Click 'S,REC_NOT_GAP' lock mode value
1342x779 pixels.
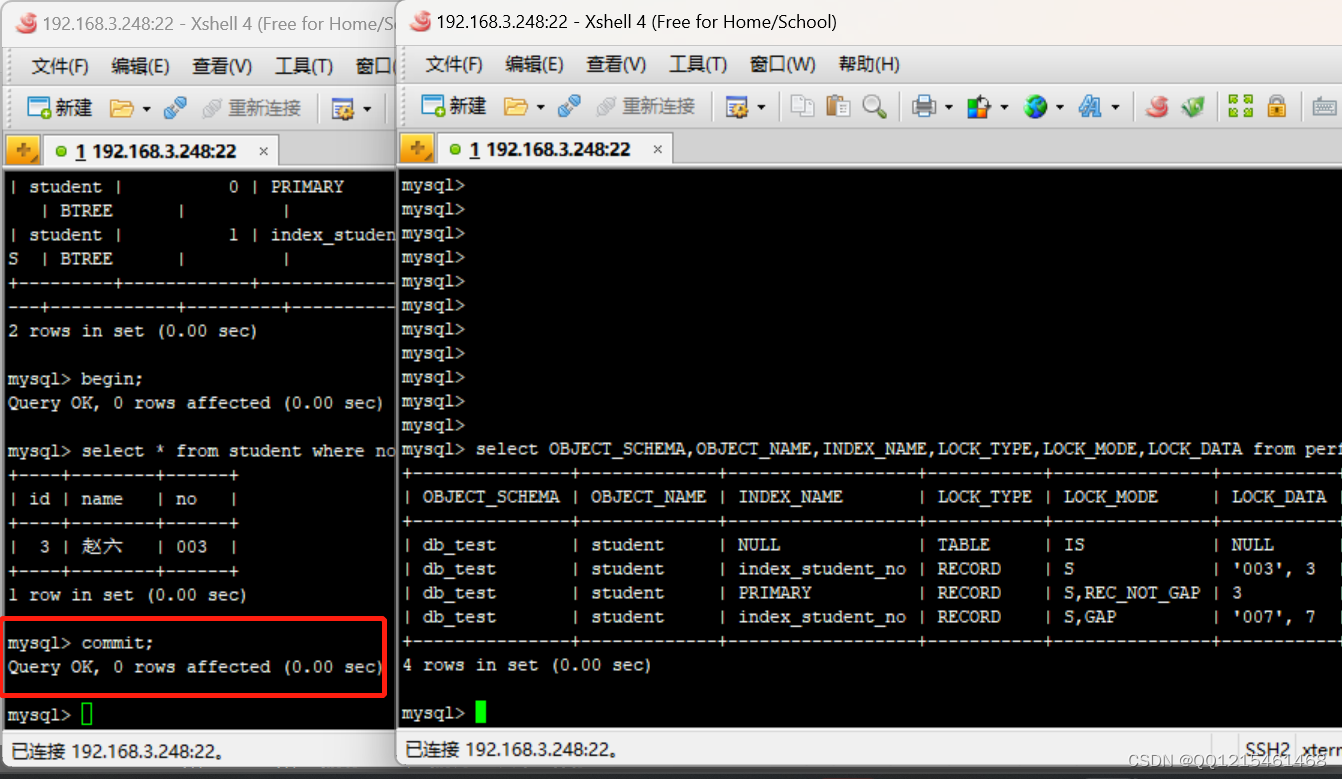[1132, 593]
